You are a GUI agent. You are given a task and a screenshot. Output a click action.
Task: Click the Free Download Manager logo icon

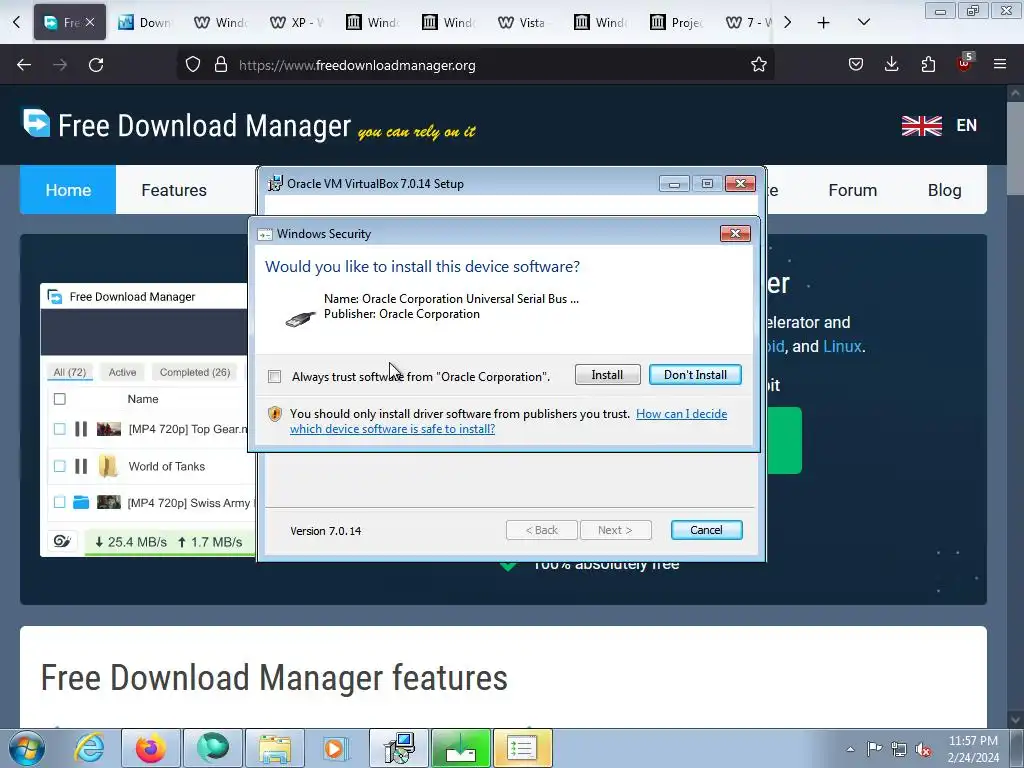37,123
